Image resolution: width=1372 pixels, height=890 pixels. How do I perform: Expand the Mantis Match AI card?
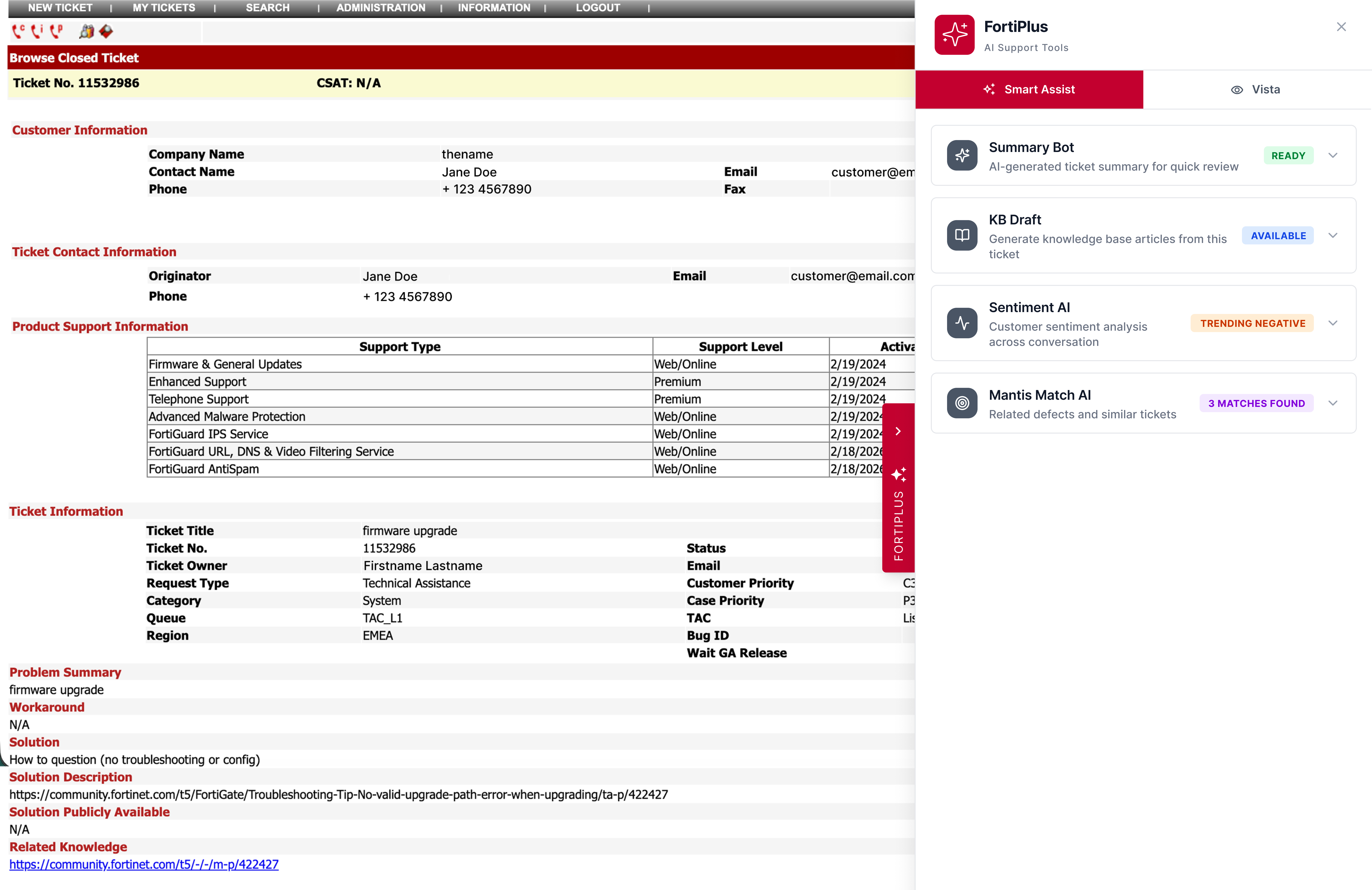click(x=1333, y=403)
